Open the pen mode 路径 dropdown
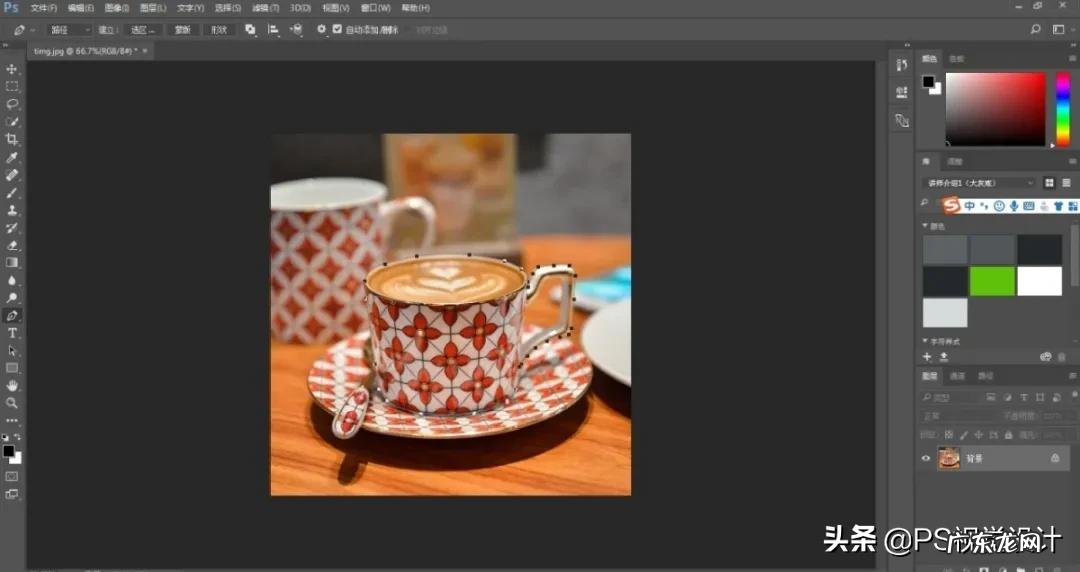Screen dimensions: 1080x572 click(70, 30)
